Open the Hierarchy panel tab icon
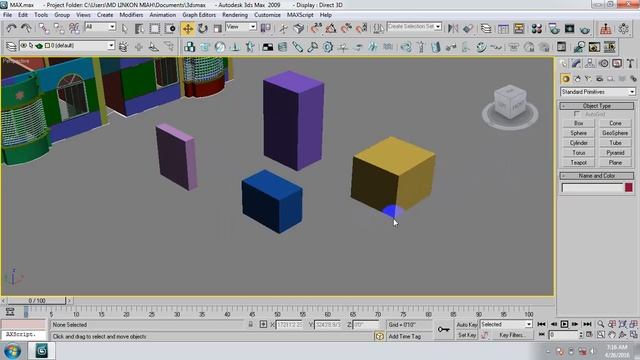The height and width of the screenshot is (360, 640). point(590,63)
